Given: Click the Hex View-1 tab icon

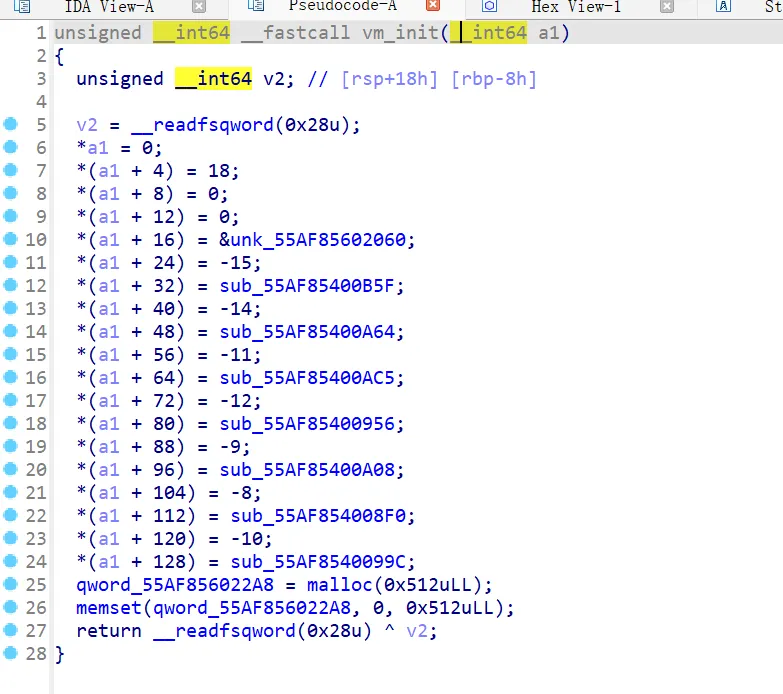Looking at the screenshot, I should point(490,7).
